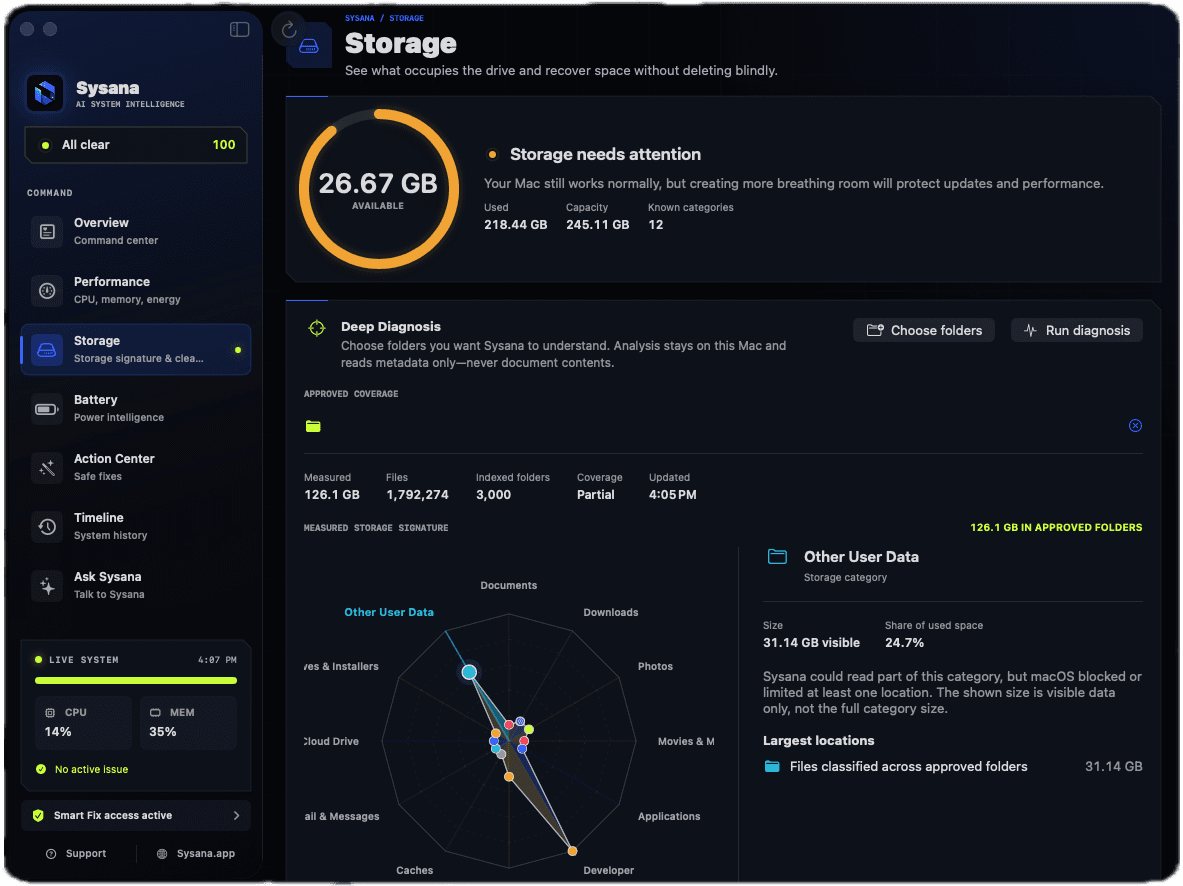Viewport: 1183px width, 886px height.
Task: Click the All clear status badge
Action: [x=136, y=145]
